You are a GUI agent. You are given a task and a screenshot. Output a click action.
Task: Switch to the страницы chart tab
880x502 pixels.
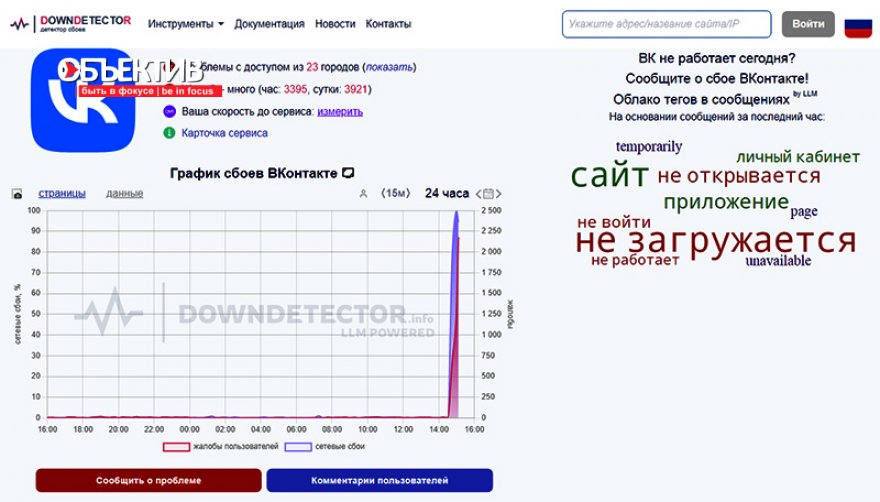pos(62,193)
